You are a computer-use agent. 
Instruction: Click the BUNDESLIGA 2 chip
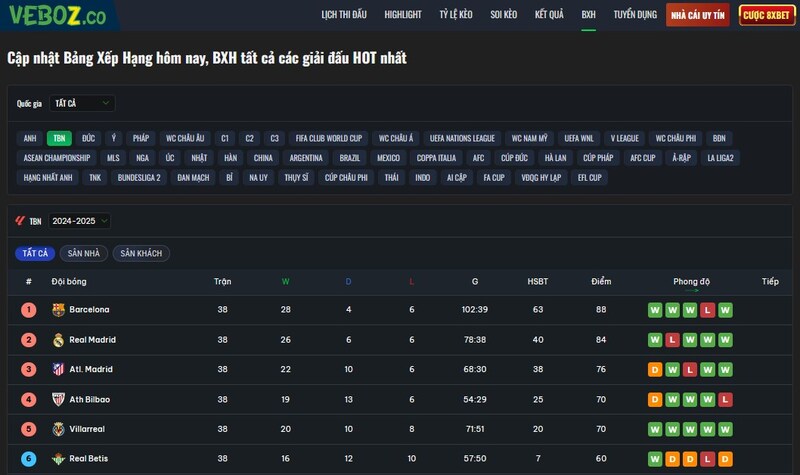point(139,178)
